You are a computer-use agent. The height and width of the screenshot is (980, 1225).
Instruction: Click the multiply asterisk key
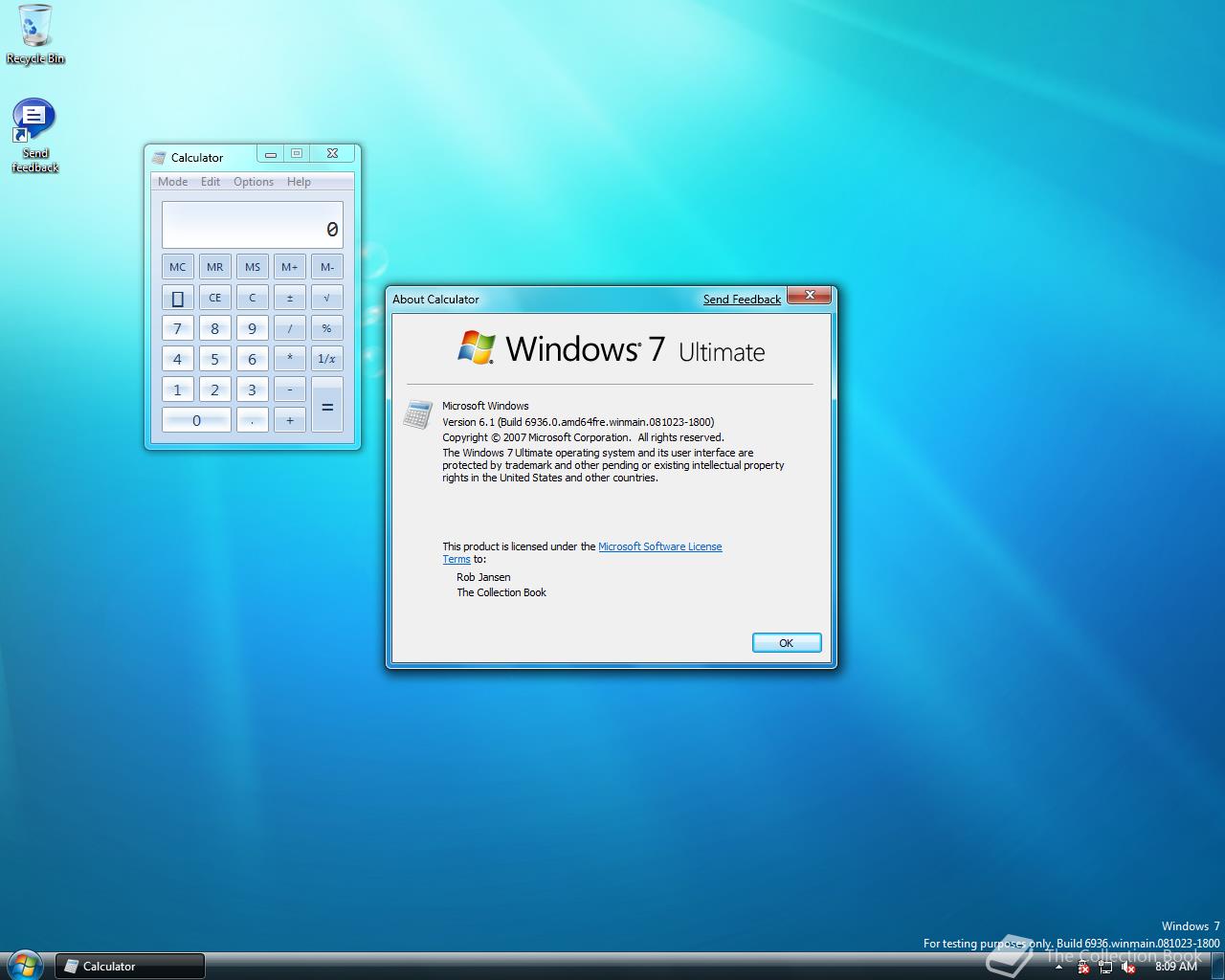pyautogui.click(x=290, y=359)
